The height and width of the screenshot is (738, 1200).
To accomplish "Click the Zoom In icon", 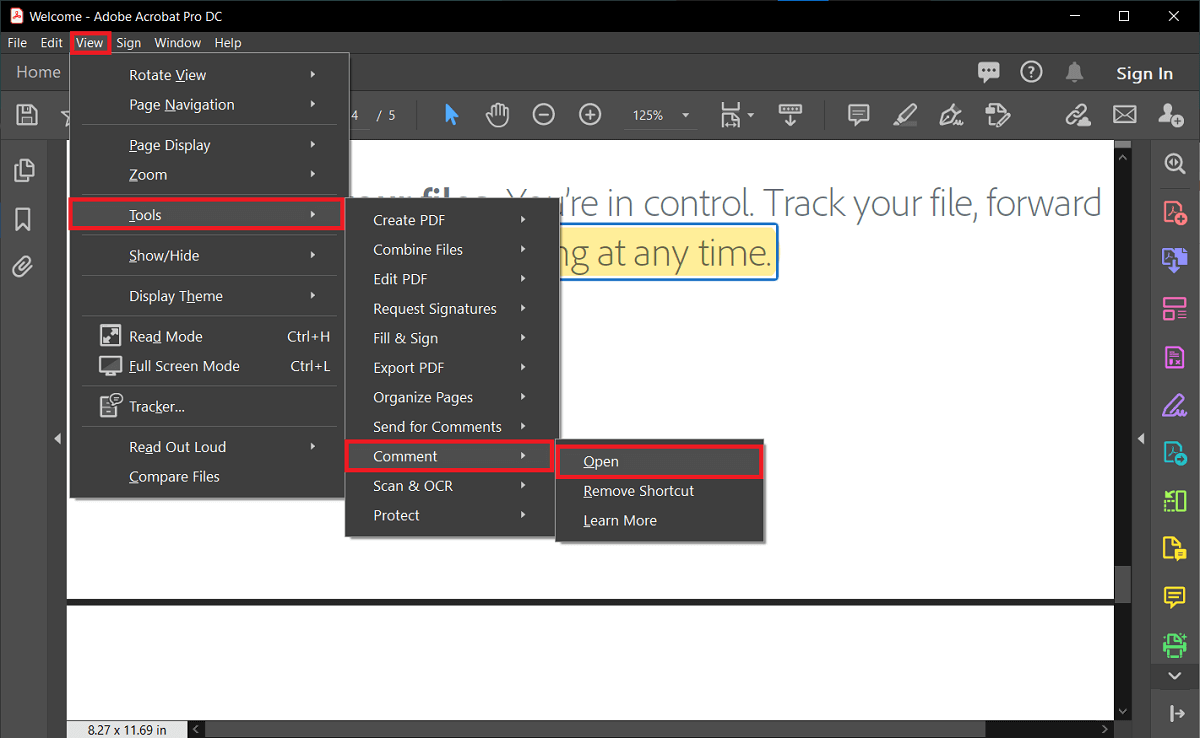I will pyautogui.click(x=590, y=114).
